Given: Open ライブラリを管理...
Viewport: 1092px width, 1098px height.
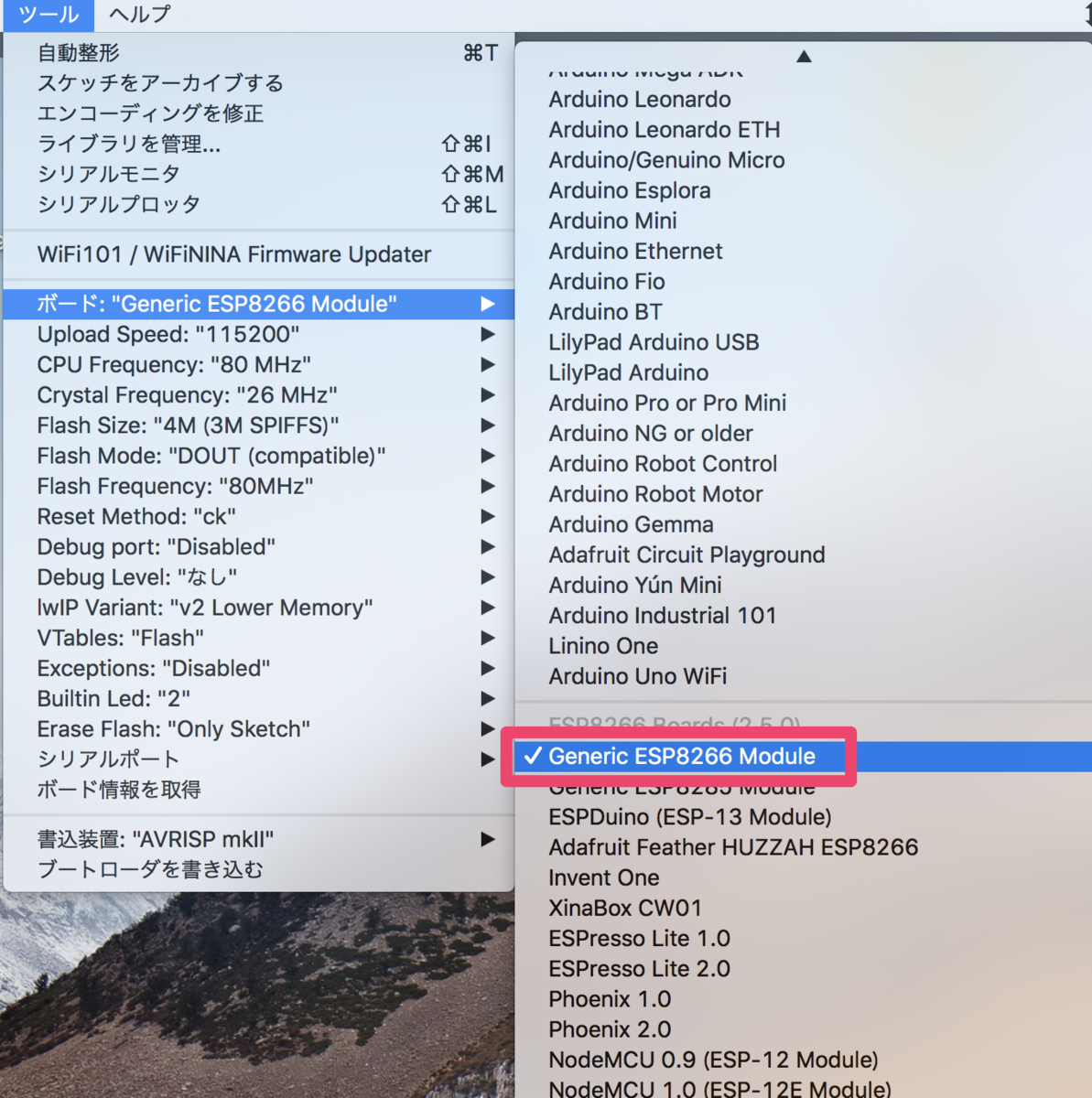Looking at the screenshot, I should [x=259, y=144].
